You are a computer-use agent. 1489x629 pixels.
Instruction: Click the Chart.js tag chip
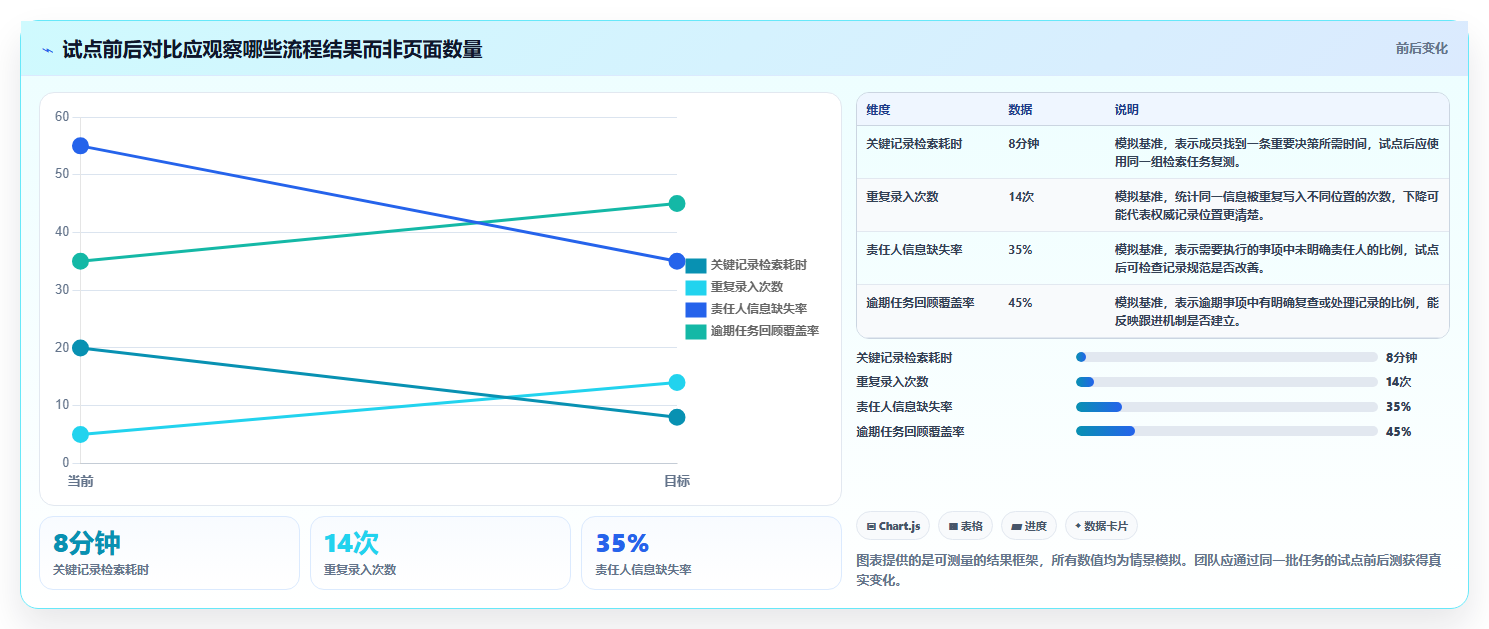893,526
